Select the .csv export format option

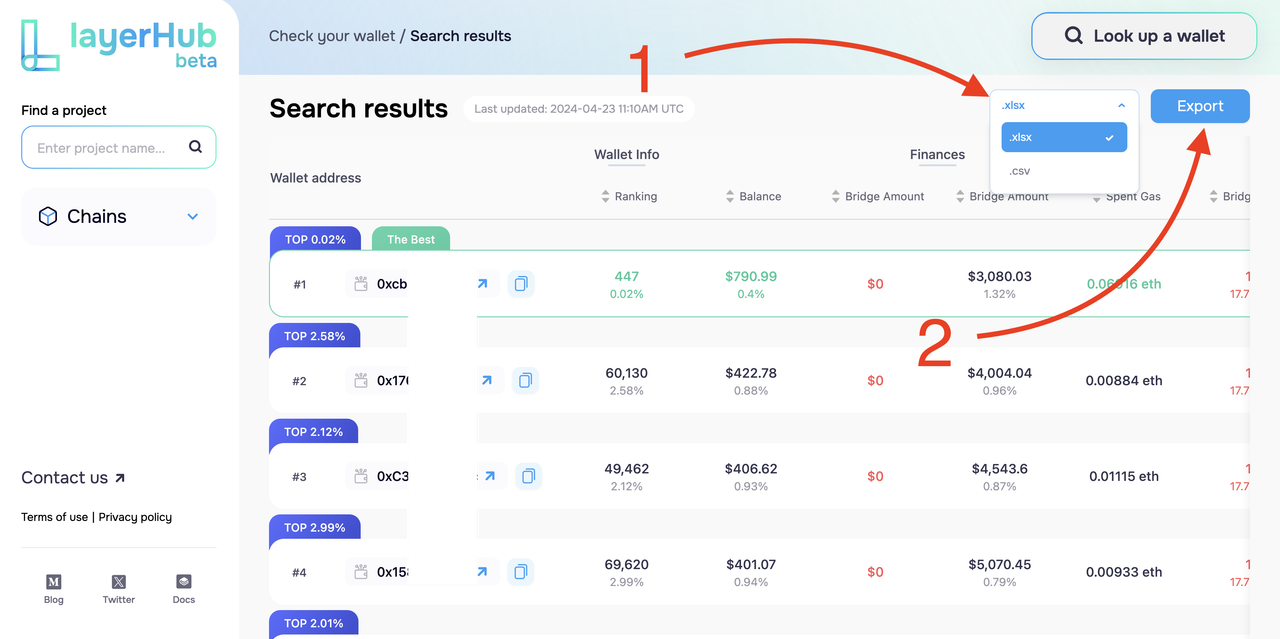(x=1064, y=171)
